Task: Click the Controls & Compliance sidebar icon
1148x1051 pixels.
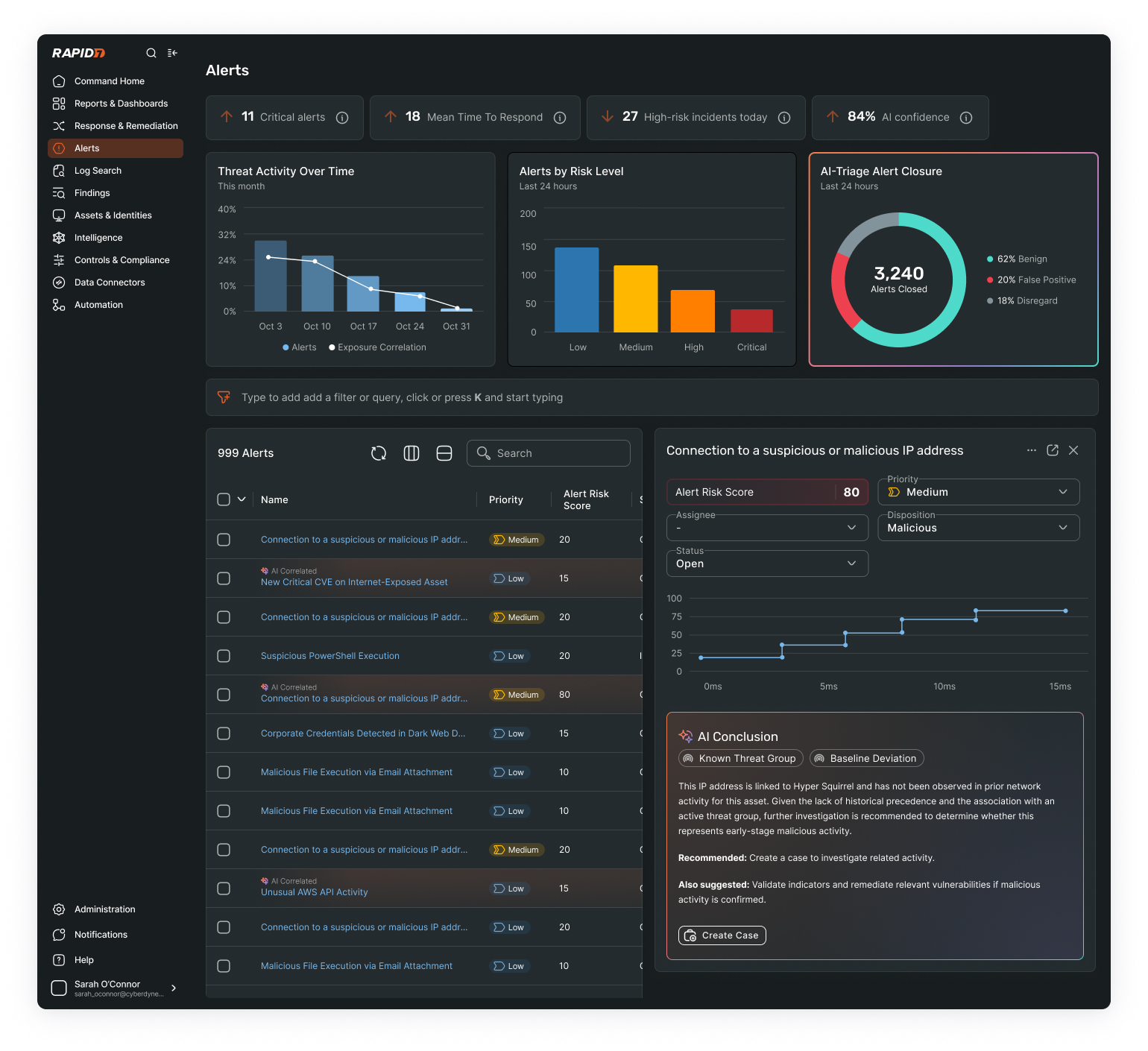Action: 59,260
